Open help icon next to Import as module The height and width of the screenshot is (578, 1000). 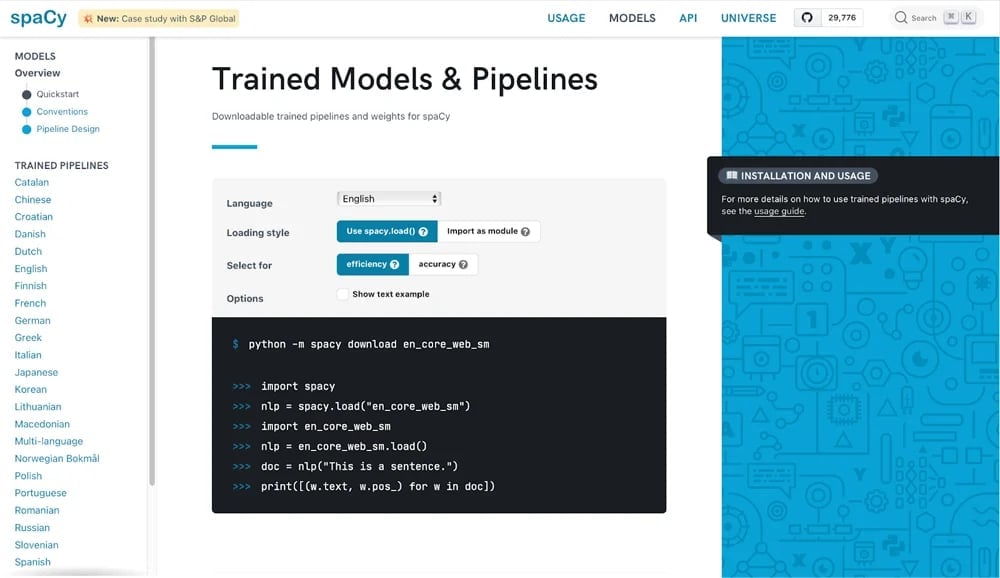point(525,232)
